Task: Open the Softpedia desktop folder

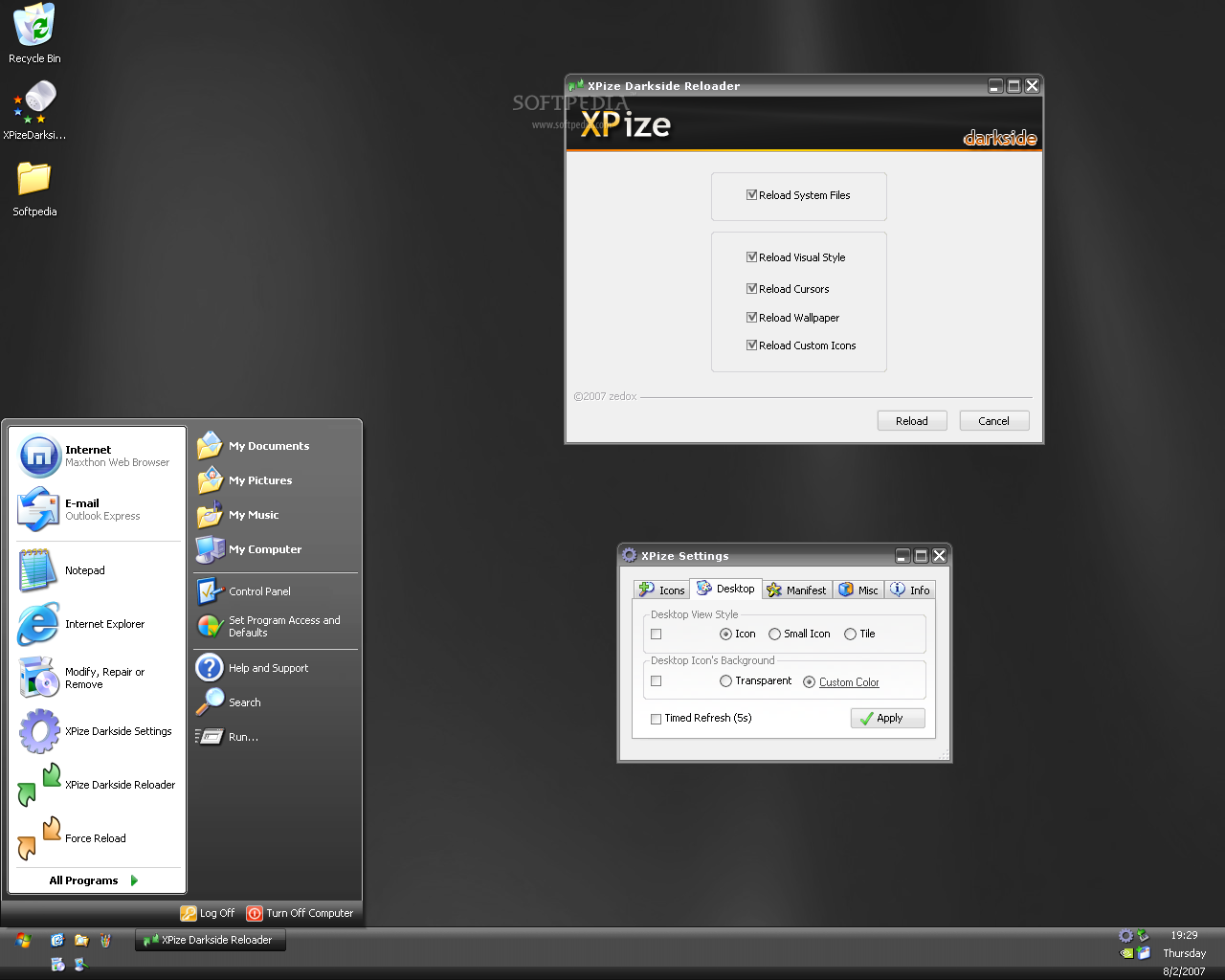Action: point(34,188)
